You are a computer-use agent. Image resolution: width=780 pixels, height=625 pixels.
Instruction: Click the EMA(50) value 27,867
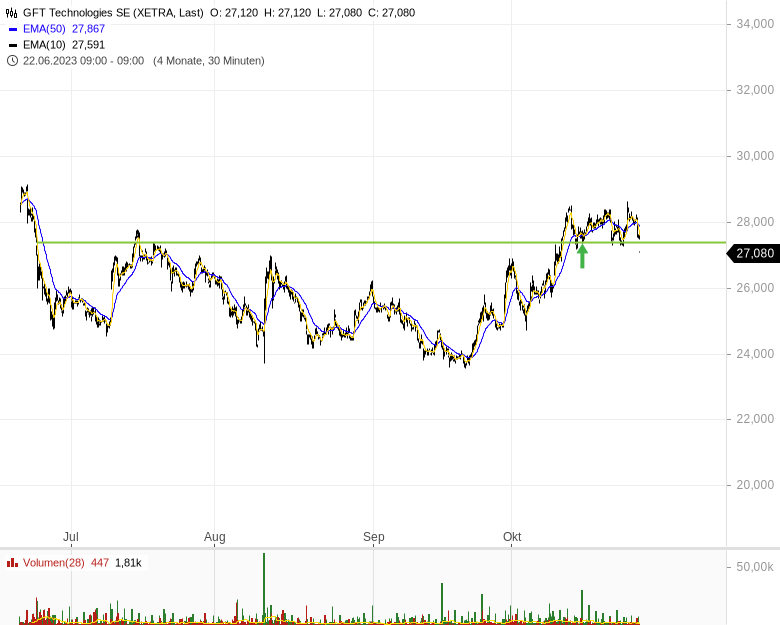89,29
